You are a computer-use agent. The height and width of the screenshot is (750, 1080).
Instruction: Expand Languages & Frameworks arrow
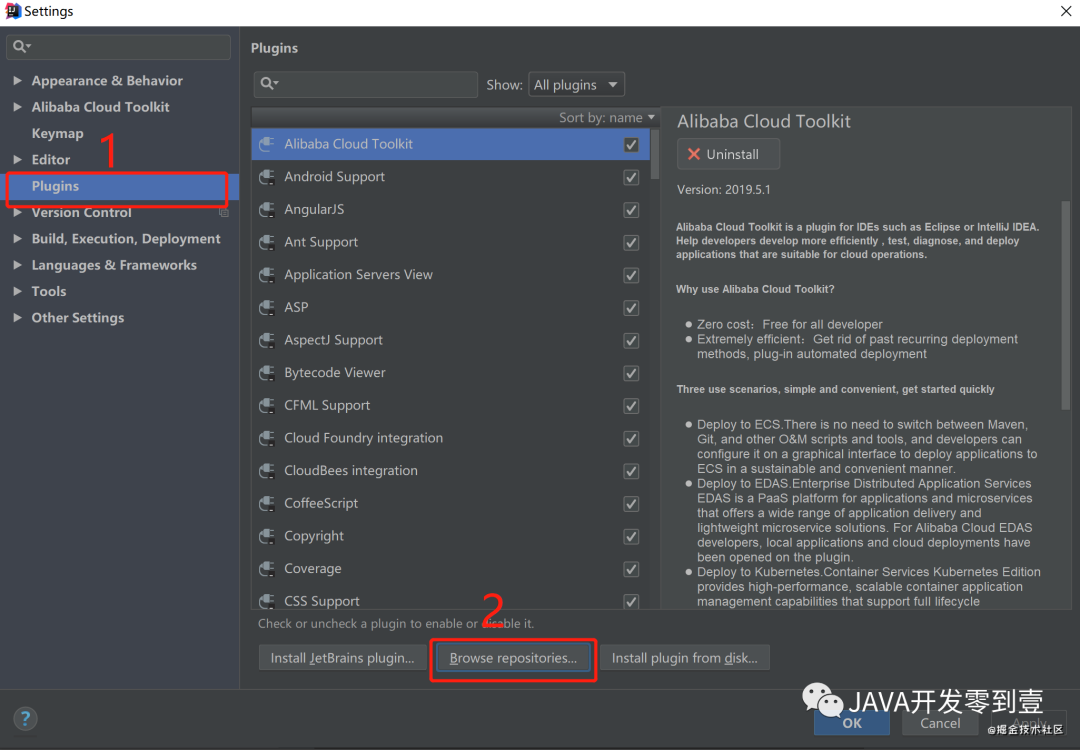point(17,265)
